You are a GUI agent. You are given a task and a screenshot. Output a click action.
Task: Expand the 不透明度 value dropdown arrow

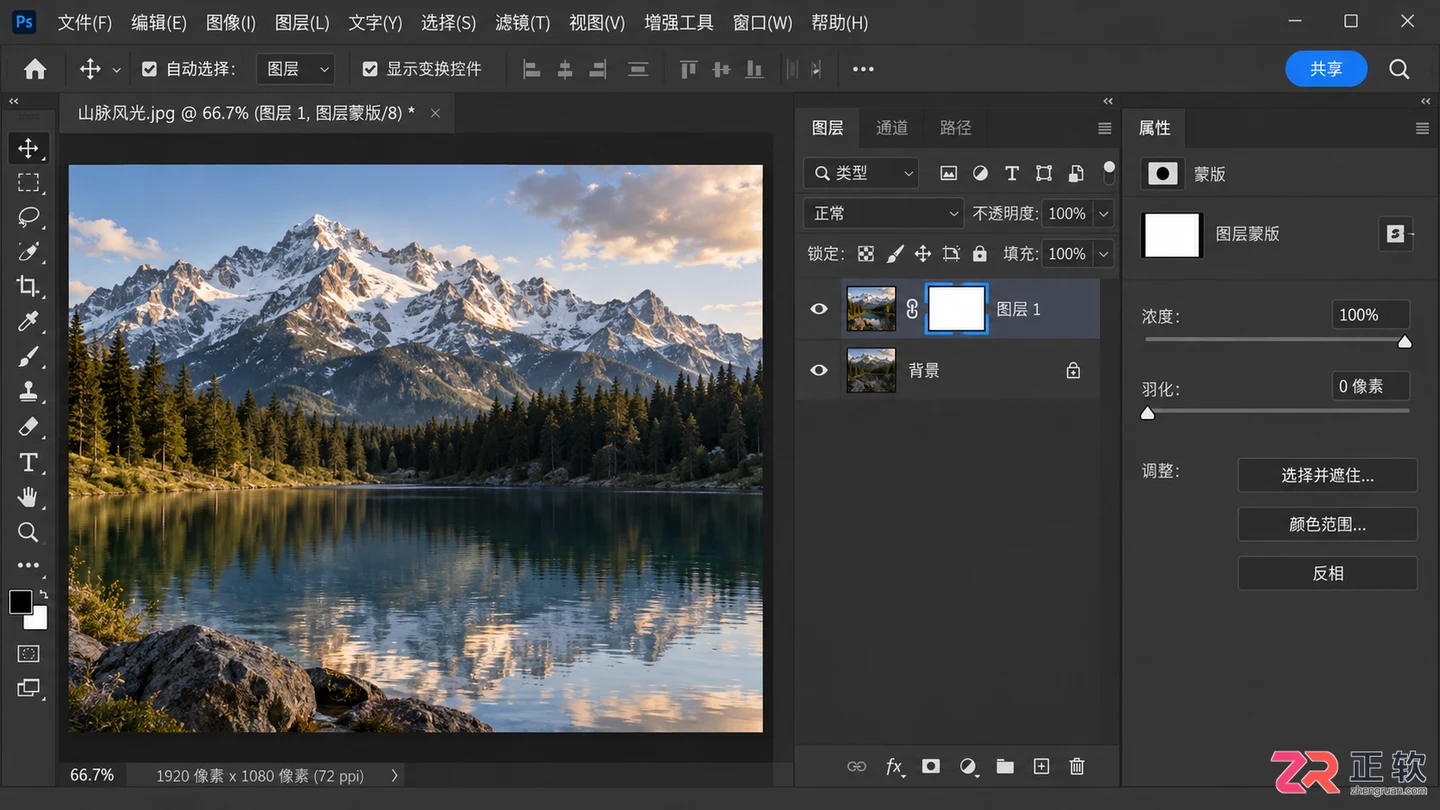coord(1103,213)
